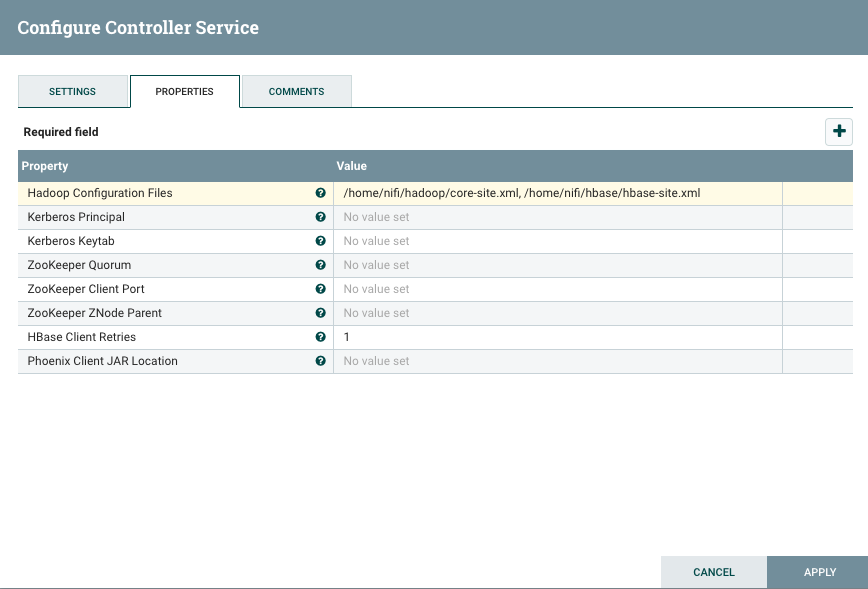Switch to the Settings tab
This screenshot has height=589, width=868.
[x=73, y=91]
